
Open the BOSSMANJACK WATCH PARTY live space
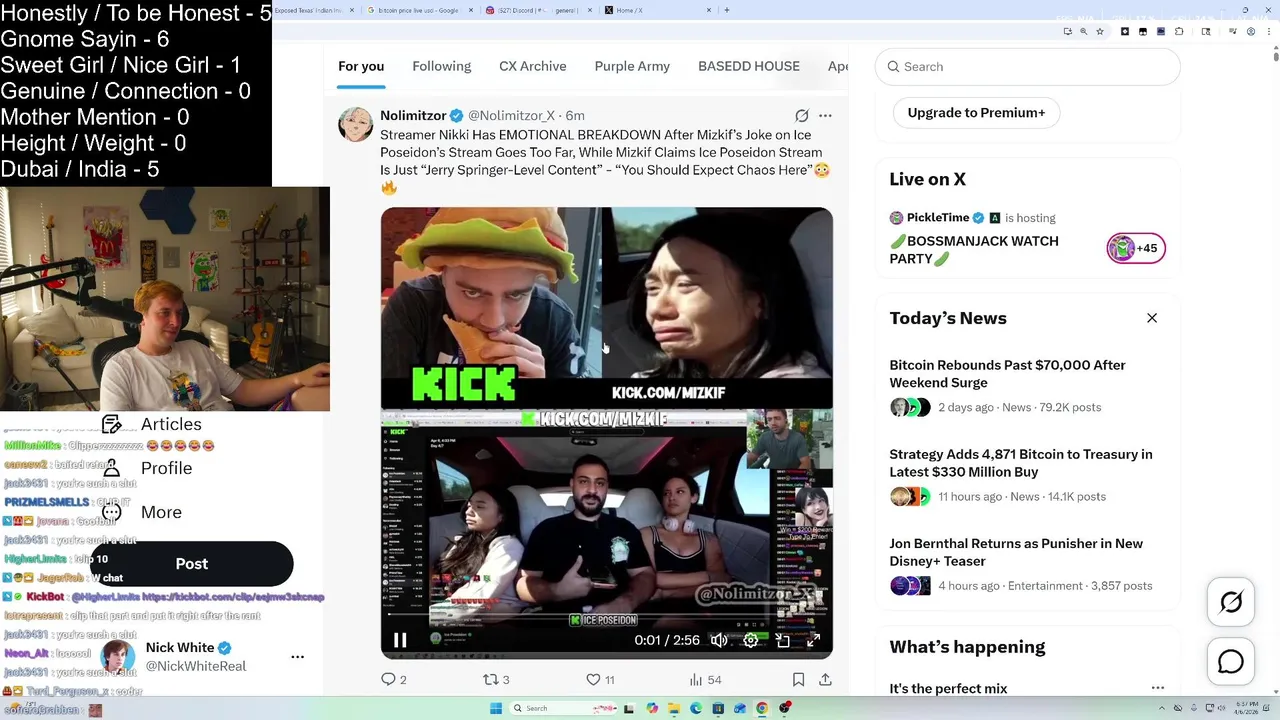[x=974, y=249]
